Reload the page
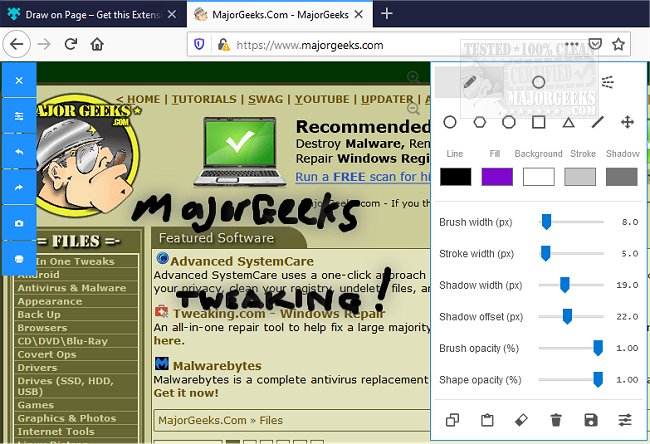Screen dimensions: 650x444 [x=71, y=44]
